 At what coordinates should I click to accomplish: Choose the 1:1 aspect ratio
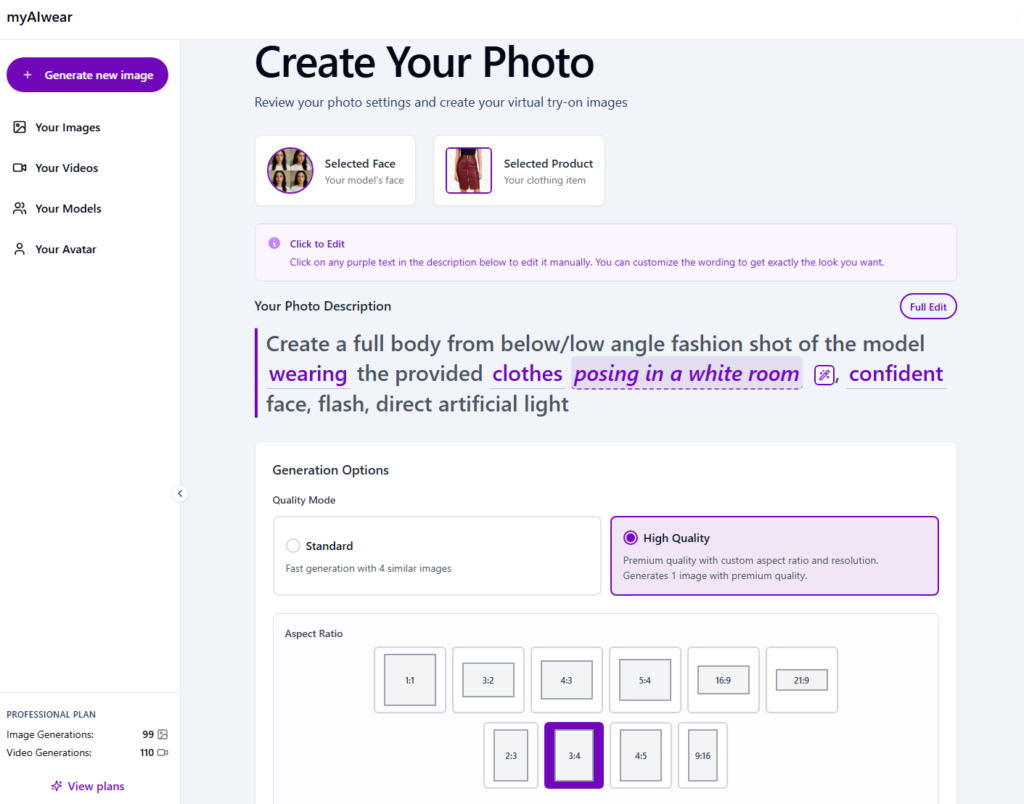[x=410, y=680]
